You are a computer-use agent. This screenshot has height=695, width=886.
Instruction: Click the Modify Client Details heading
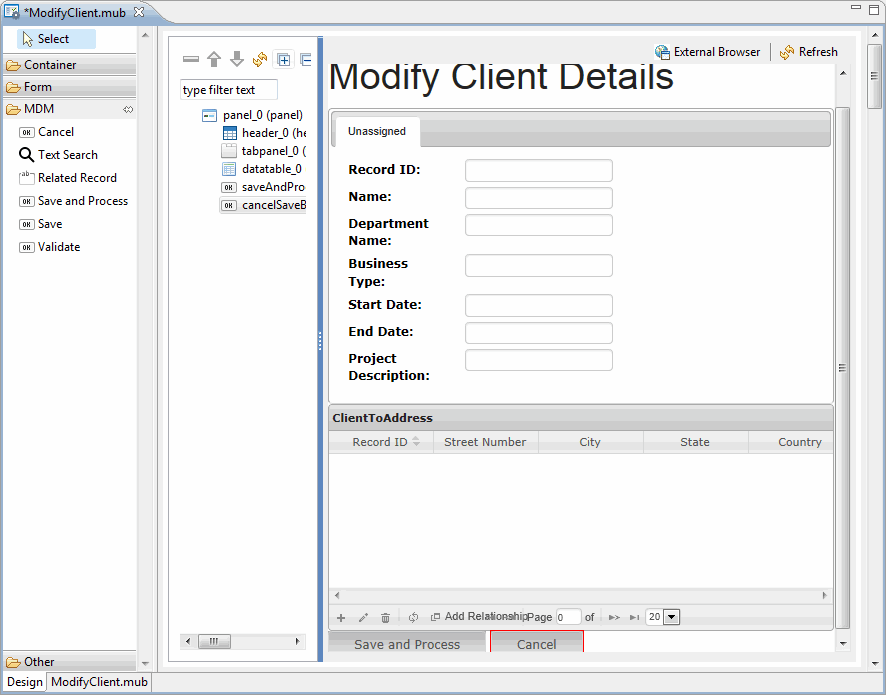tap(501, 77)
